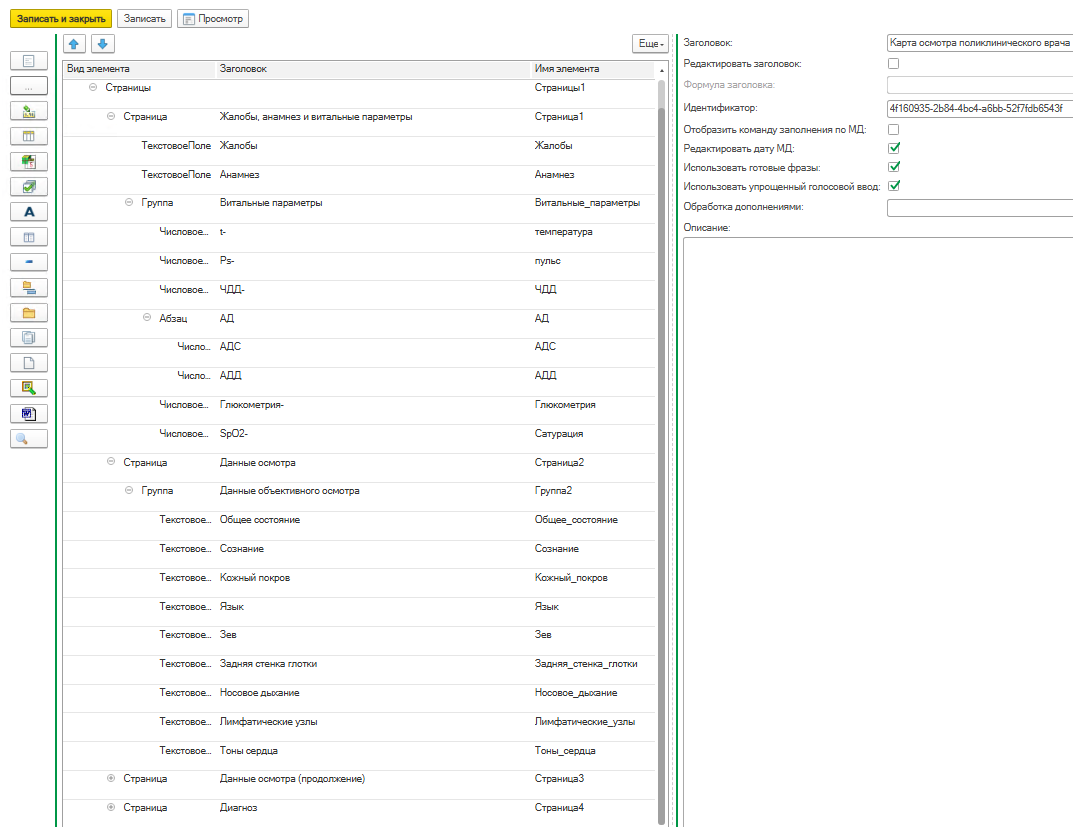Screen dimensions: 1073x827
Task: Click the blue minus icon in sidebar
Action: point(29,262)
